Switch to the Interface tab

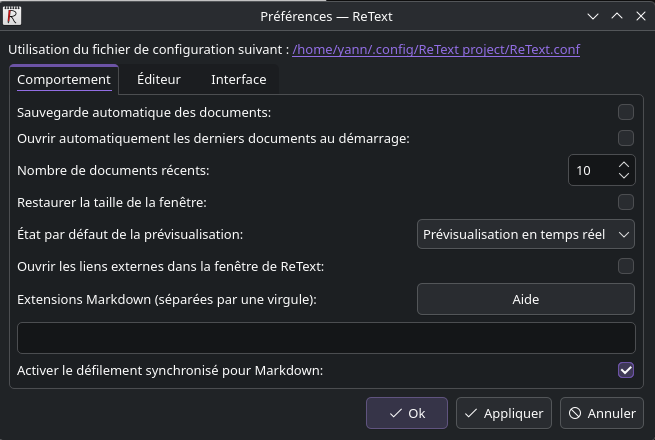pyautogui.click(x=238, y=79)
